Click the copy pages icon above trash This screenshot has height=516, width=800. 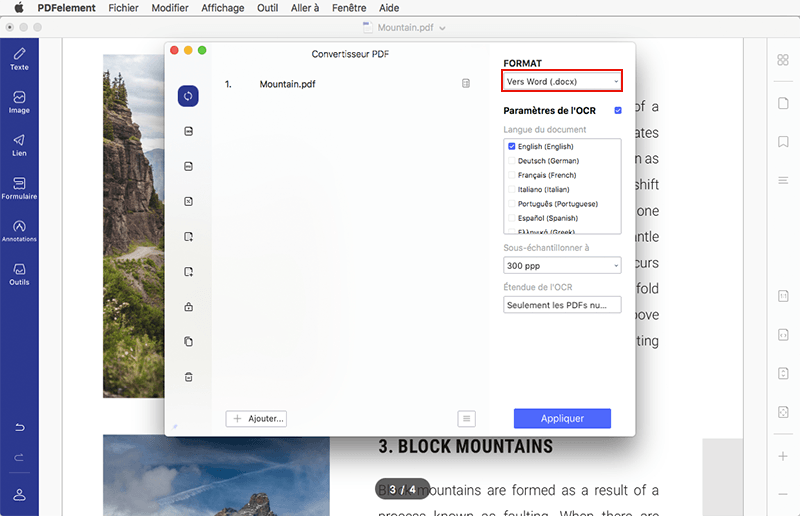(188, 341)
